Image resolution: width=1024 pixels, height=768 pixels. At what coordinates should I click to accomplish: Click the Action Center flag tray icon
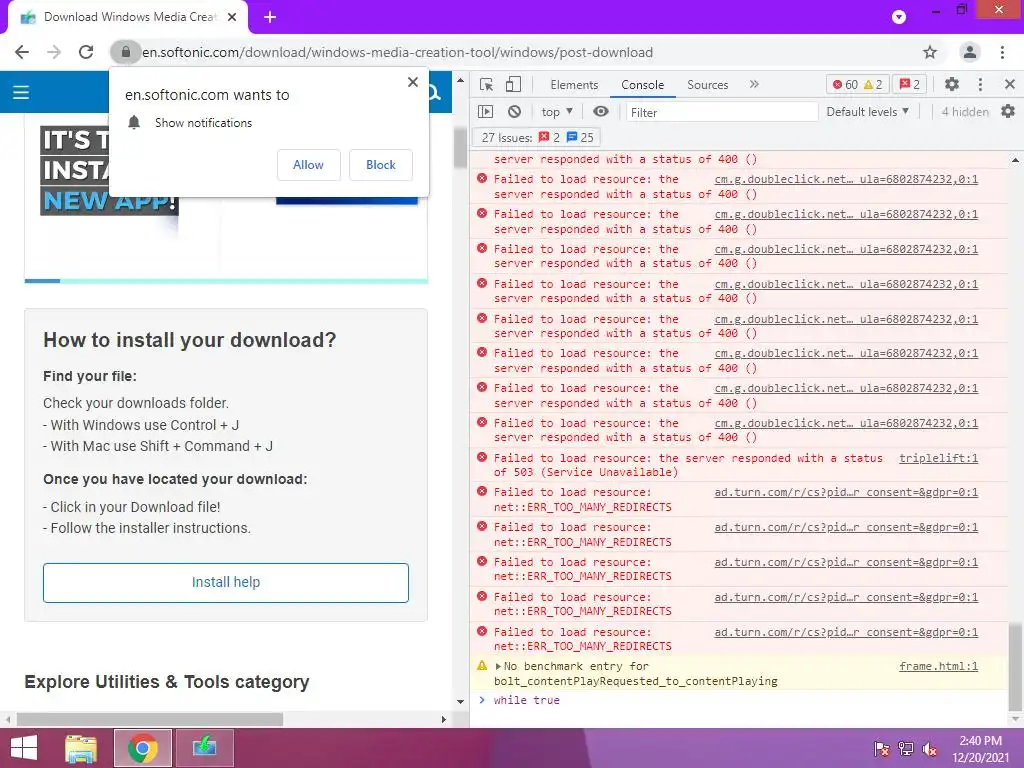[x=882, y=748]
